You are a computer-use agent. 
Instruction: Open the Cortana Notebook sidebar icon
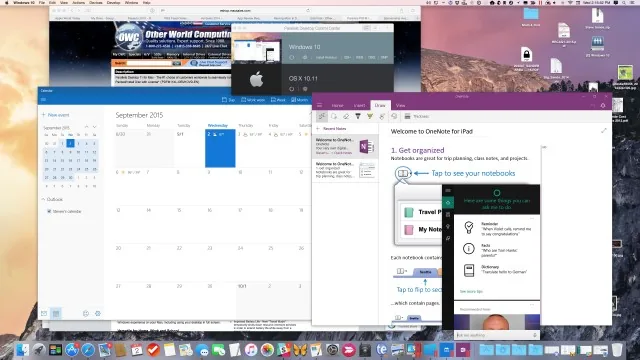click(x=448, y=214)
